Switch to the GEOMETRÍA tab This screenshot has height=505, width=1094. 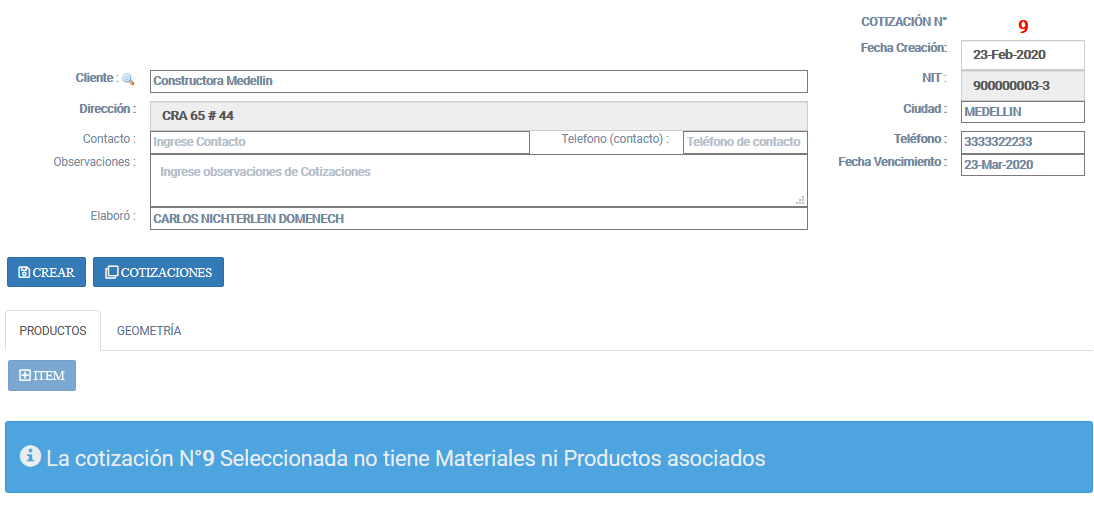pos(148,331)
